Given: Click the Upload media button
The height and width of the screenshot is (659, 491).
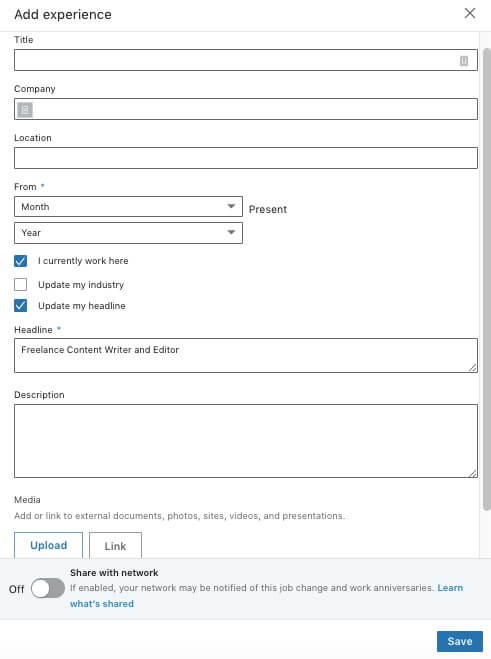Looking at the screenshot, I should tap(48, 546).
